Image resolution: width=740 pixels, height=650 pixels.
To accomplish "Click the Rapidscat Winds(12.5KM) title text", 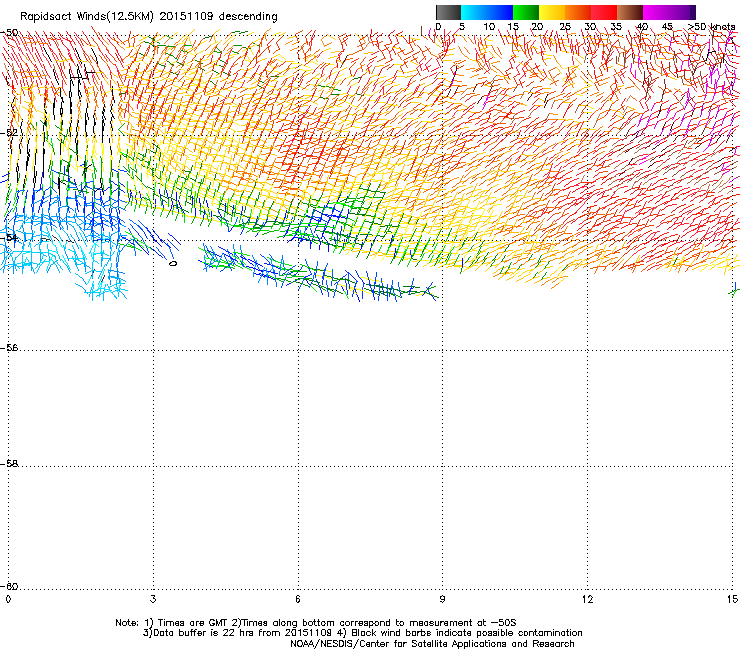I will [87, 17].
